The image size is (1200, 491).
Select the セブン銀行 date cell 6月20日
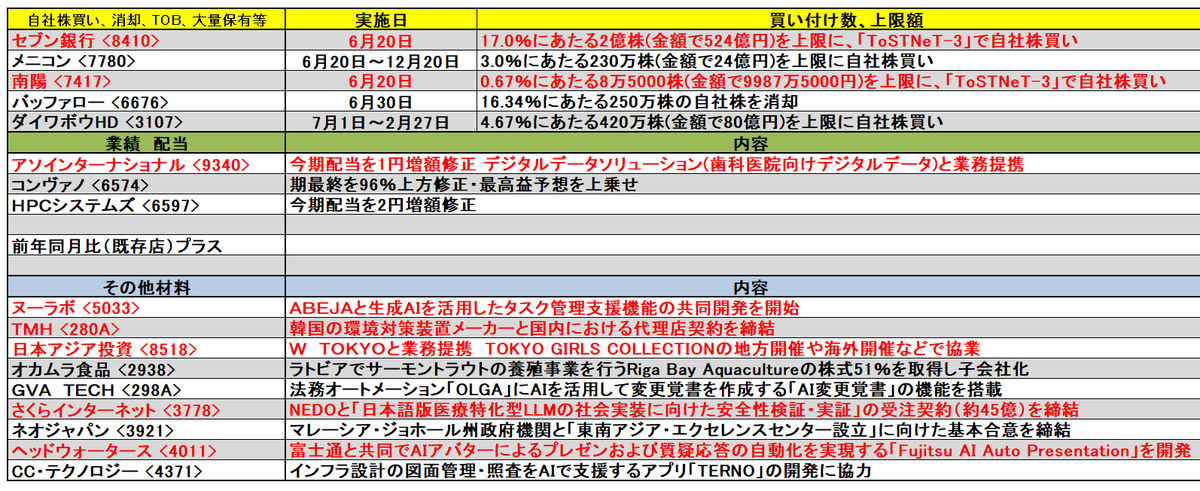[x=381, y=41]
